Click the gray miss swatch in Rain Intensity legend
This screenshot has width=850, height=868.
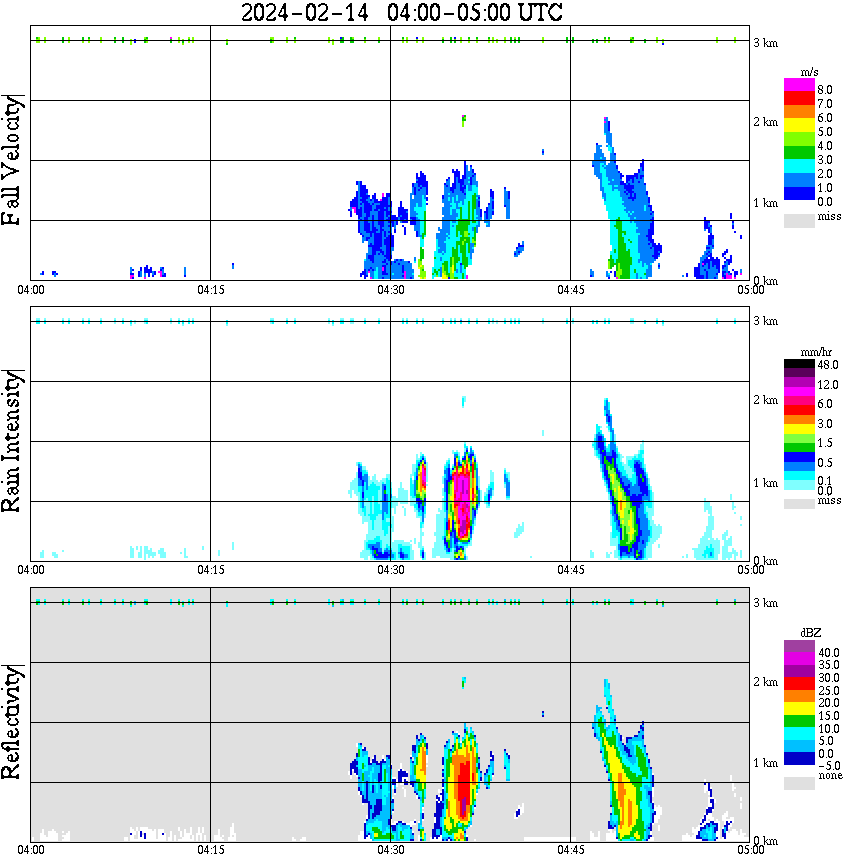(x=799, y=504)
